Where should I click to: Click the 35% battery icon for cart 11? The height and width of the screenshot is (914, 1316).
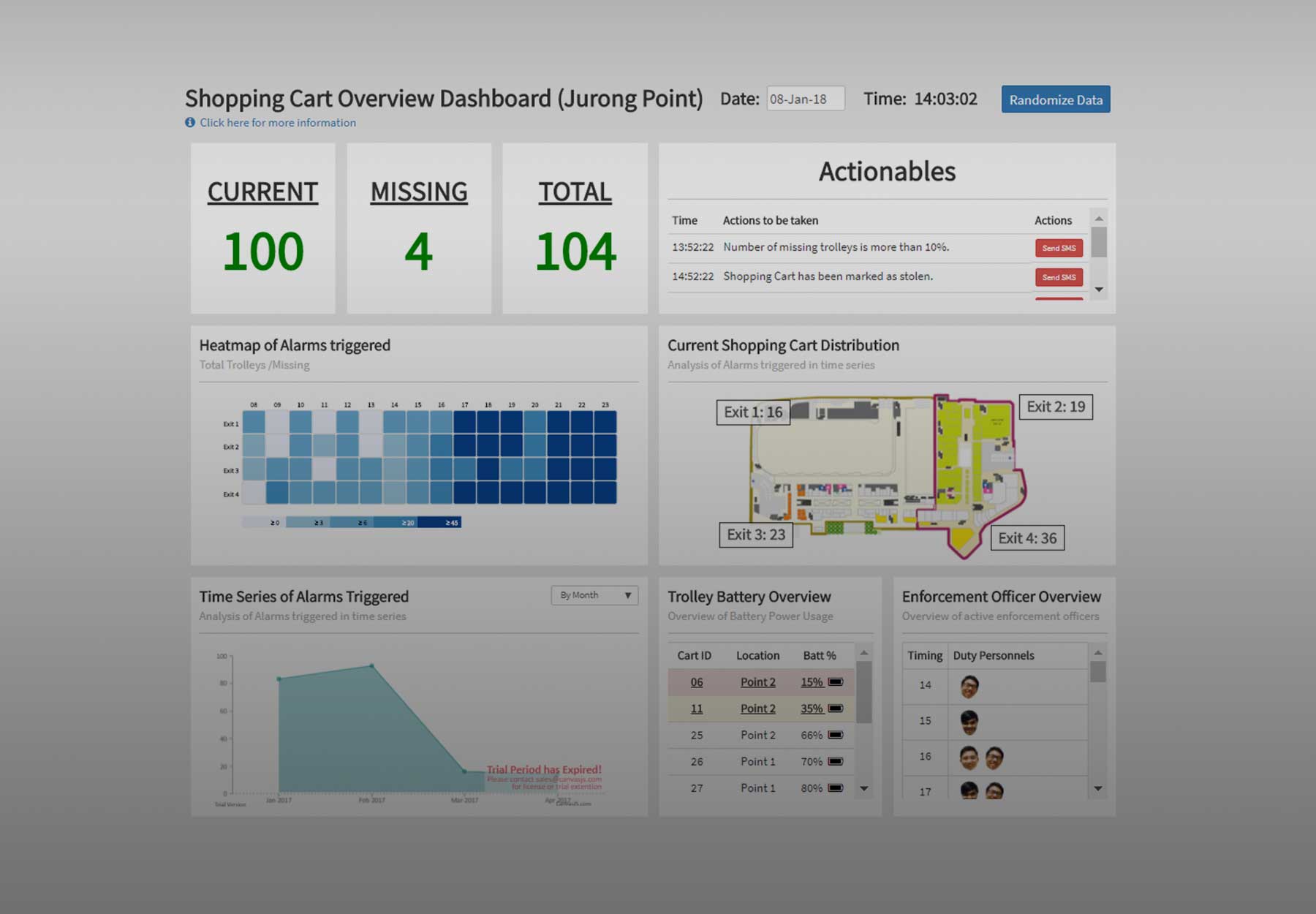pos(836,709)
